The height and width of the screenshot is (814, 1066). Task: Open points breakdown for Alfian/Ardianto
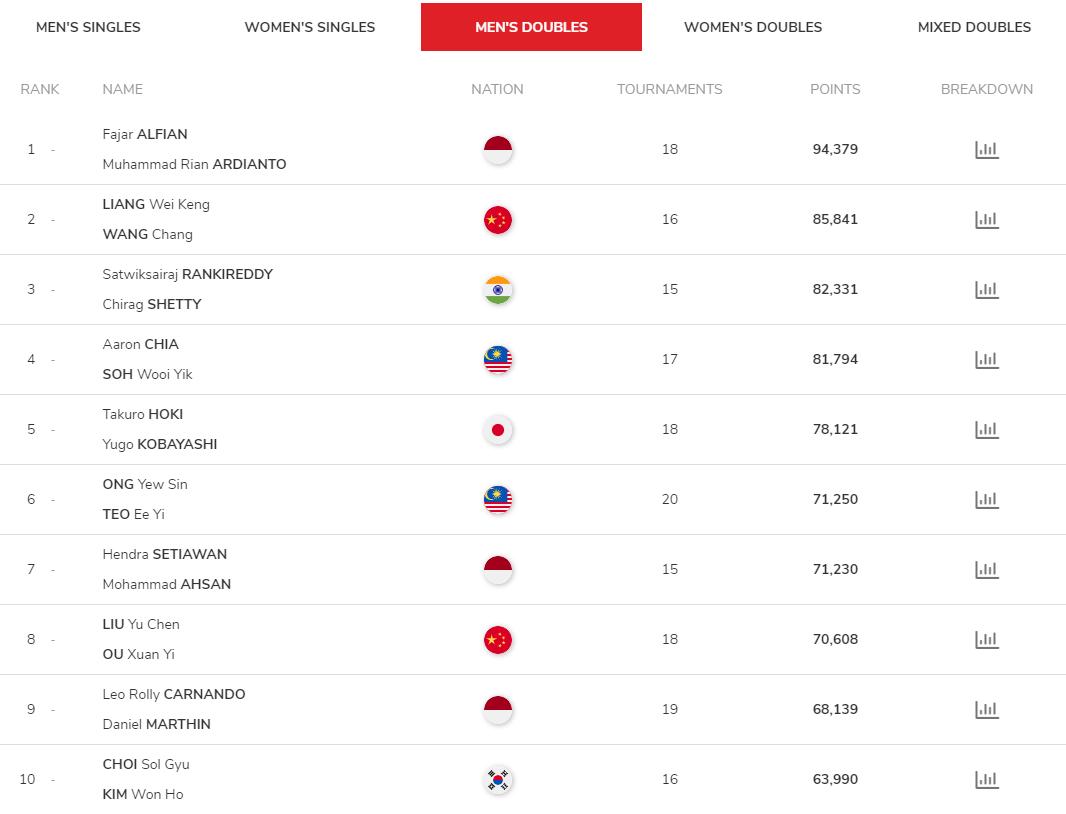(x=986, y=150)
